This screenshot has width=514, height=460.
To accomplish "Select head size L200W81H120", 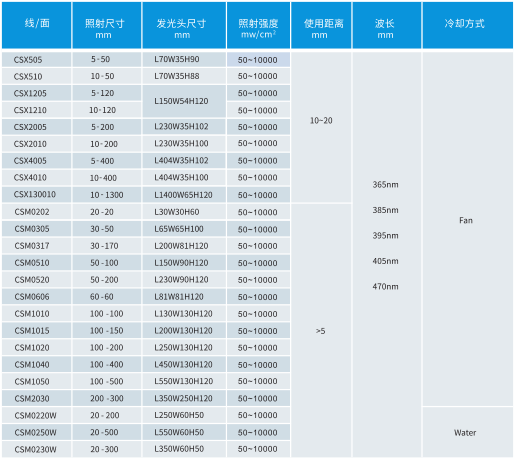I will (x=184, y=246).
